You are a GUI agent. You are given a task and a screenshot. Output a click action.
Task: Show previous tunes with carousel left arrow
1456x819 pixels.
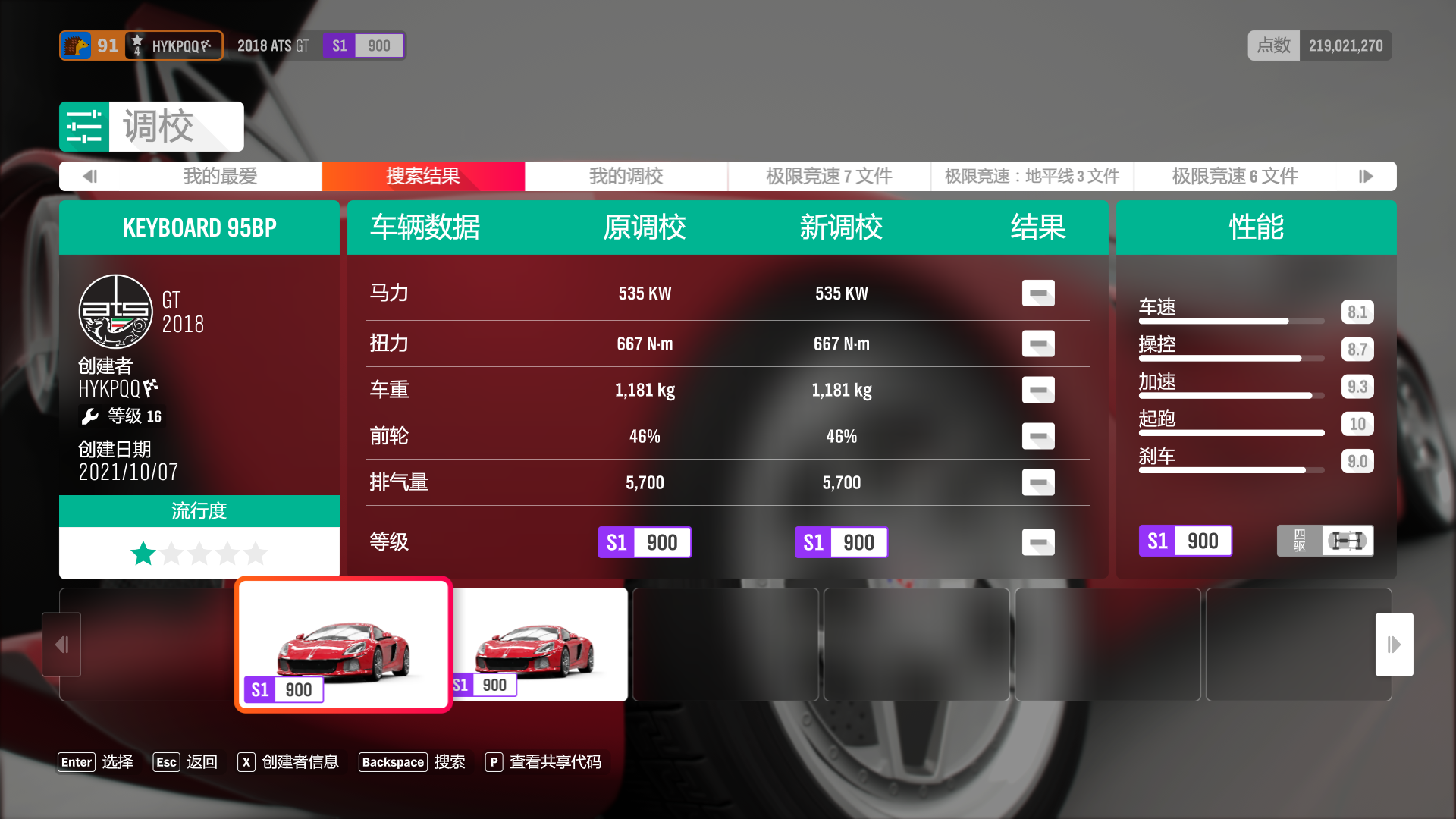point(61,645)
